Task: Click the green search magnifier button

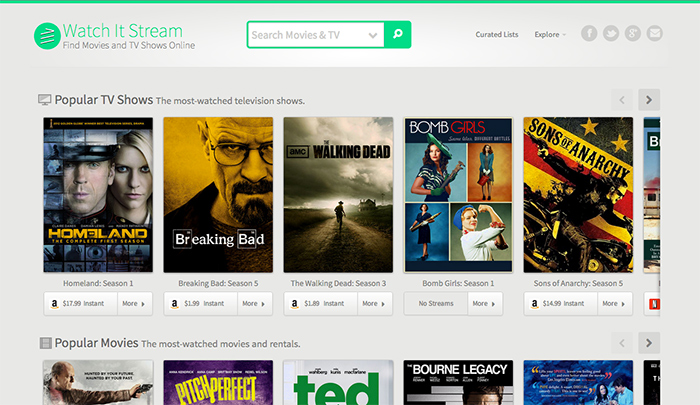Action: point(397,34)
